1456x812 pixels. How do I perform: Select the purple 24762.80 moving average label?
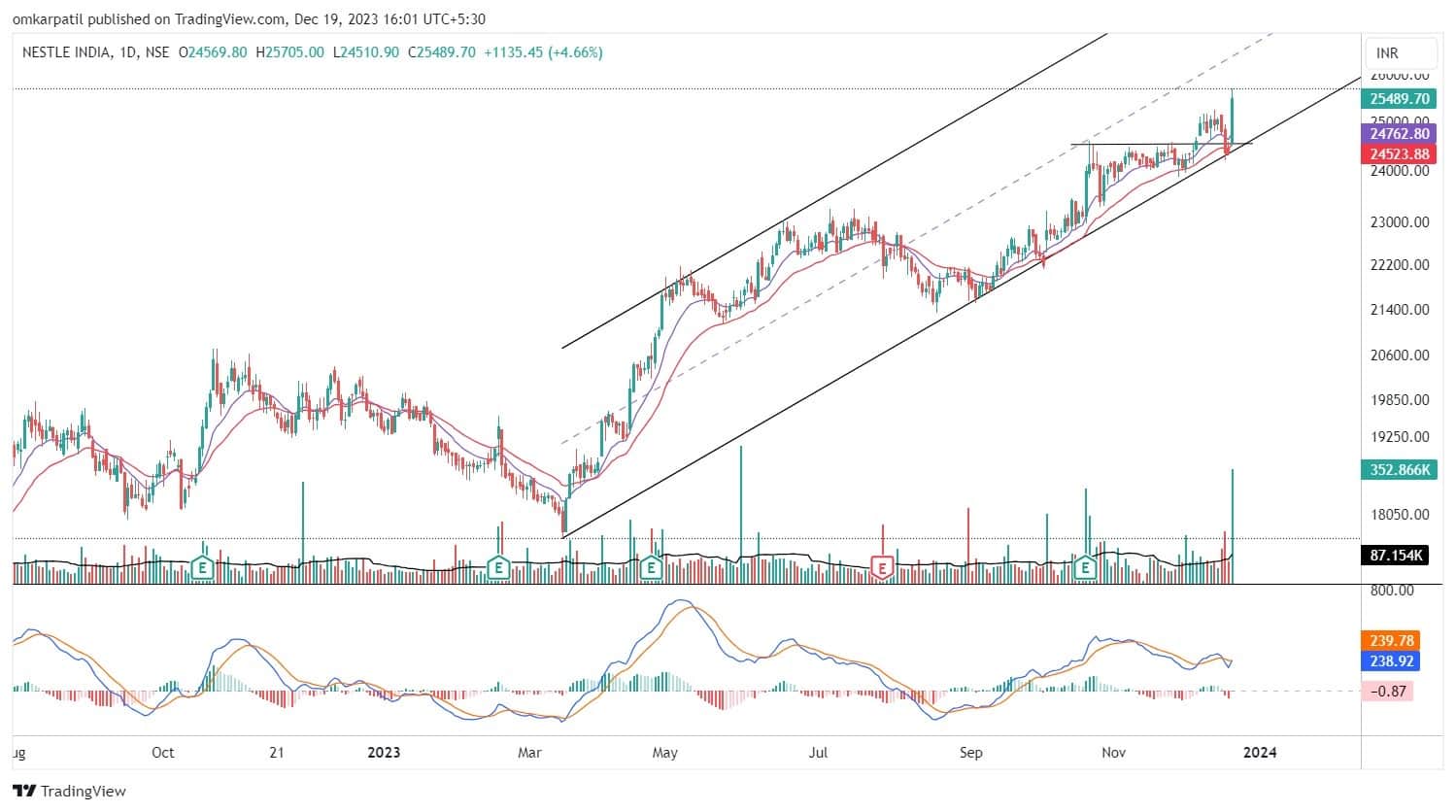coord(1399,134)
